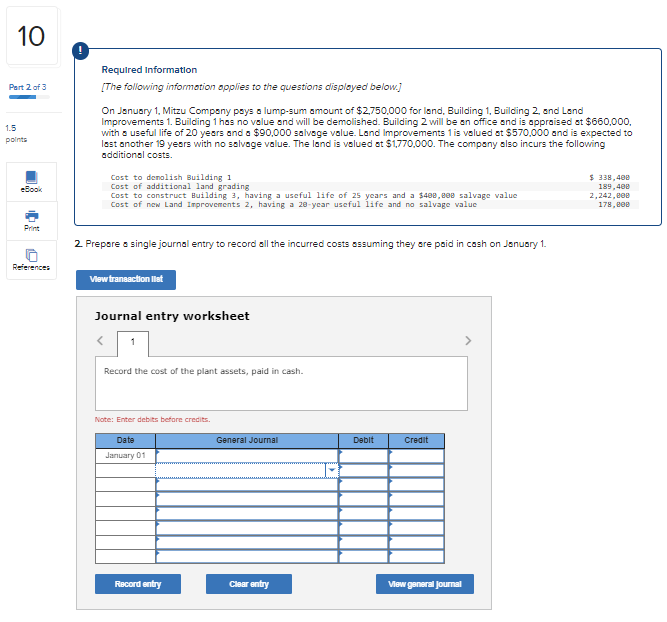
Task: Open the account dropdown in second row
Action: 332,470
